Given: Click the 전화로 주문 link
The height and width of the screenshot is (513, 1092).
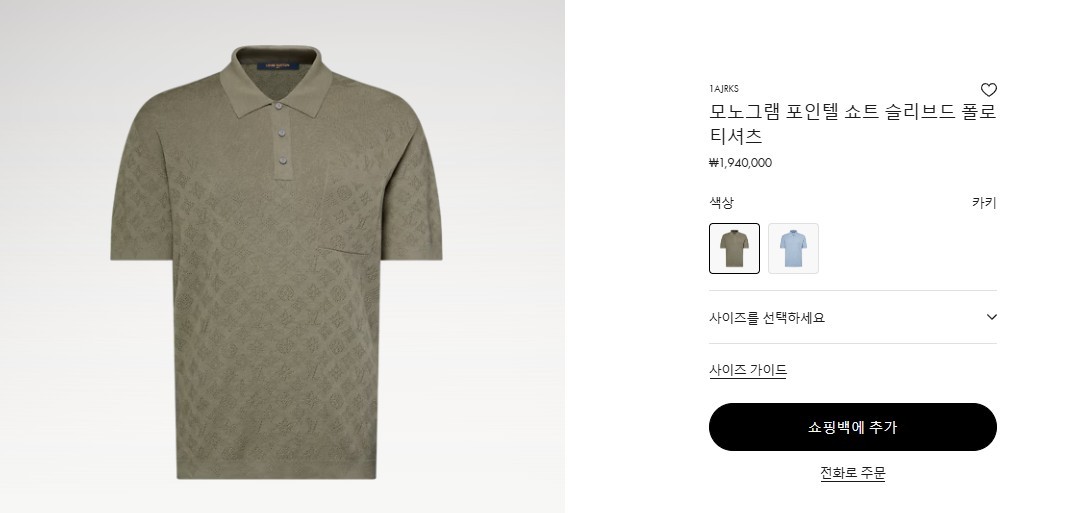Looking at the screenshot, I should 852,473.
